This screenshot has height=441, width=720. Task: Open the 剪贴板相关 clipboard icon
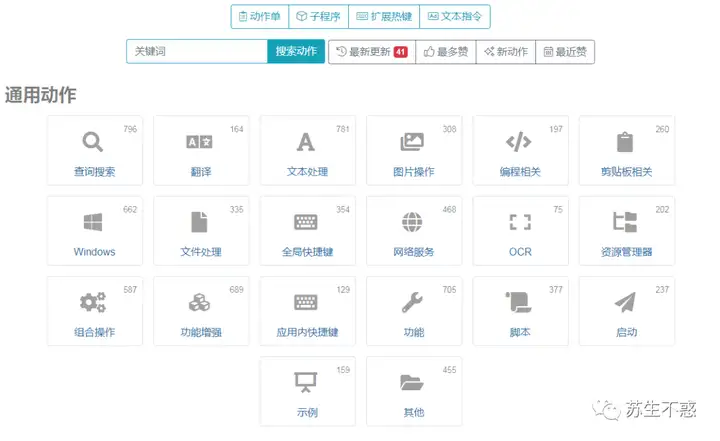tap(625, 142)
